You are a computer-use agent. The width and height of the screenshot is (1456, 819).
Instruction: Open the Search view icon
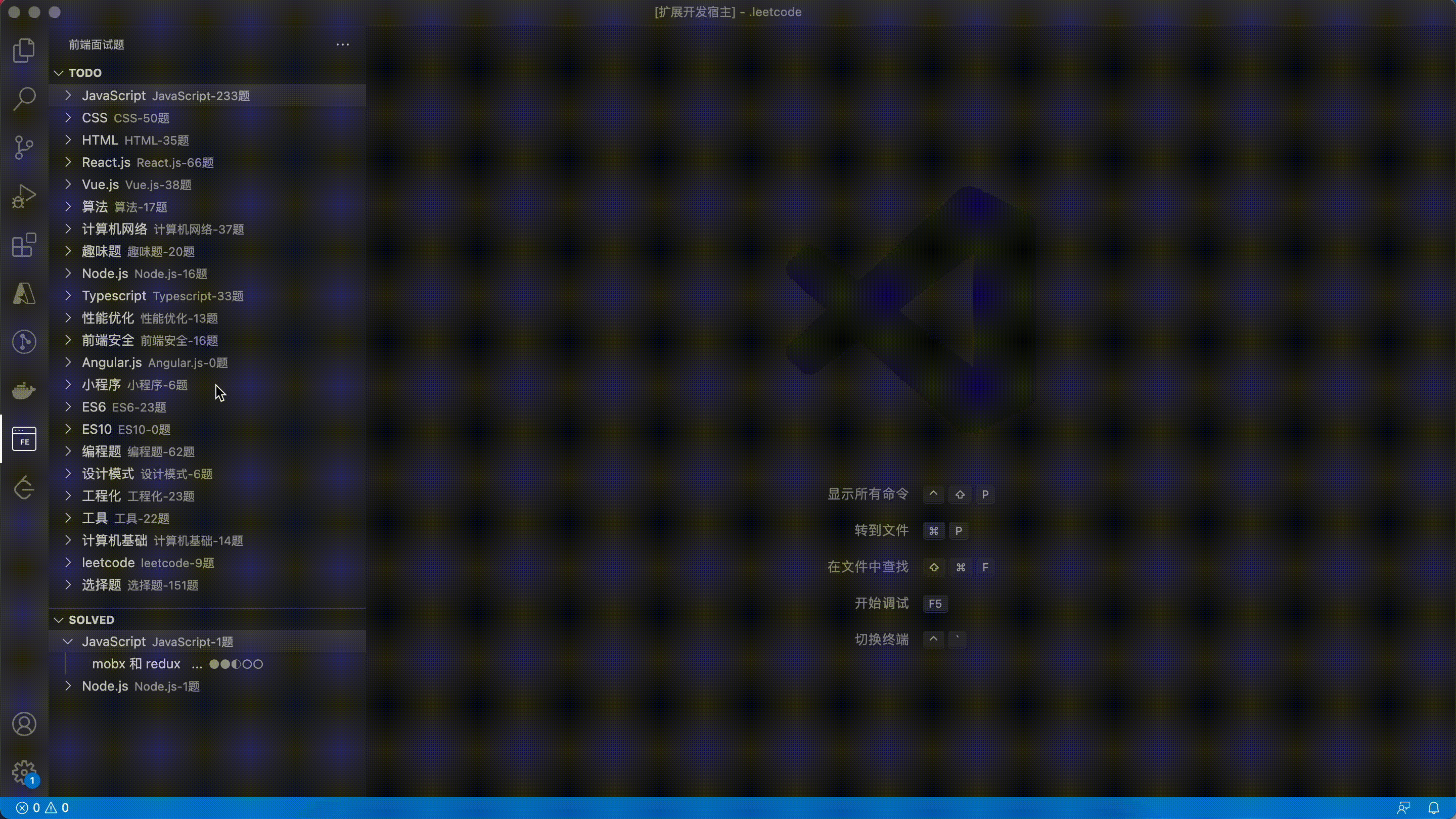click(24, 99)
